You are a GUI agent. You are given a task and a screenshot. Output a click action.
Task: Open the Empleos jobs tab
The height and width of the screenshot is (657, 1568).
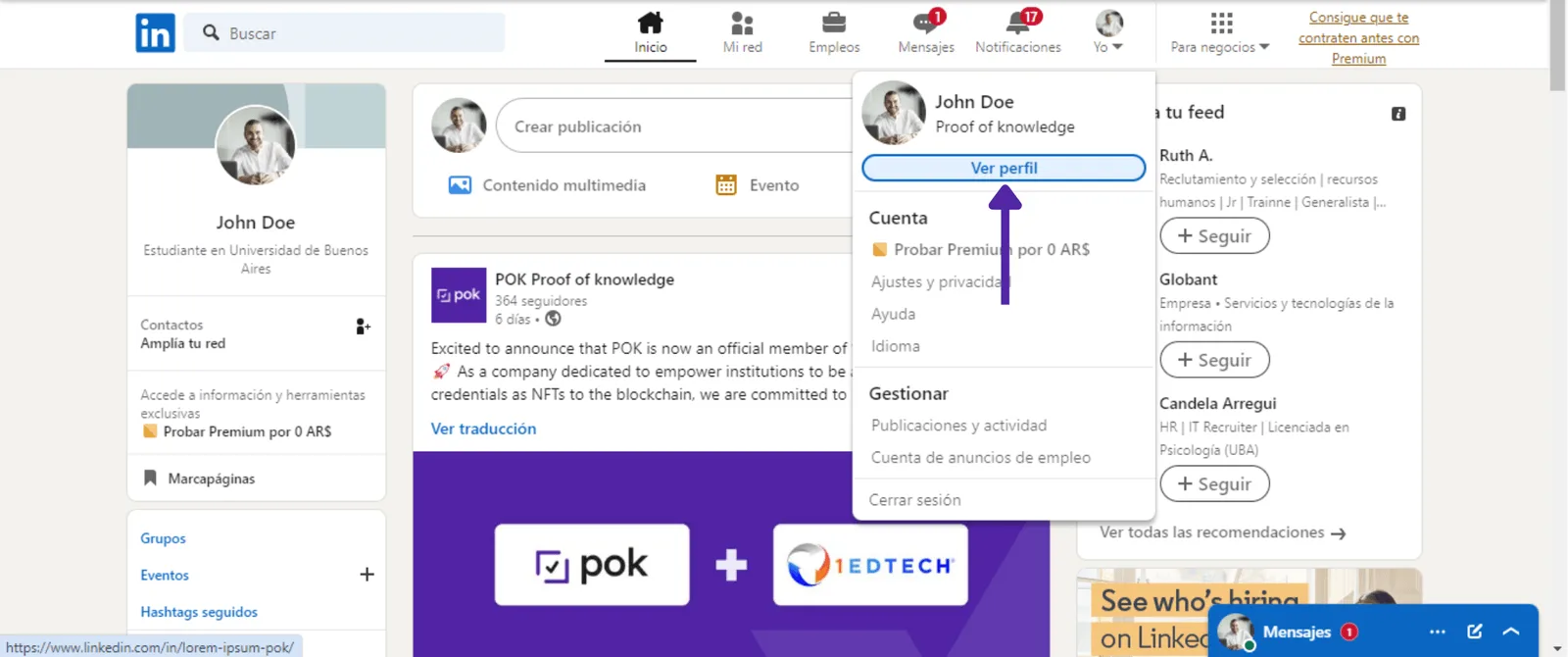click(834, 33)
